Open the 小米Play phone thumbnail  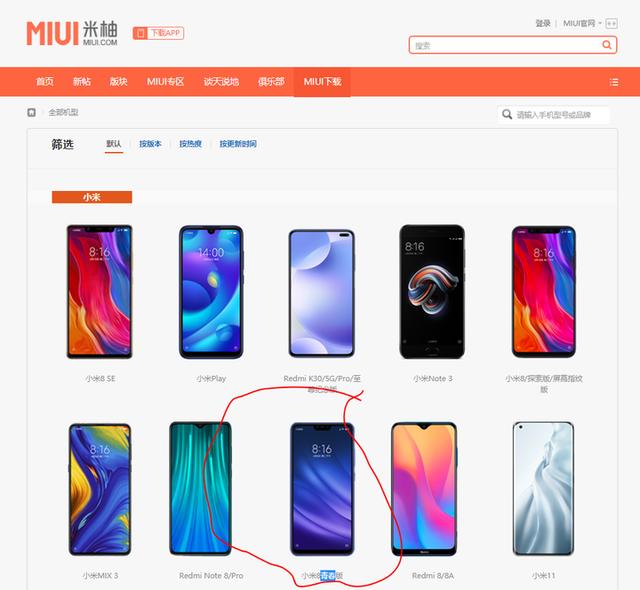[x=211, y=292]
